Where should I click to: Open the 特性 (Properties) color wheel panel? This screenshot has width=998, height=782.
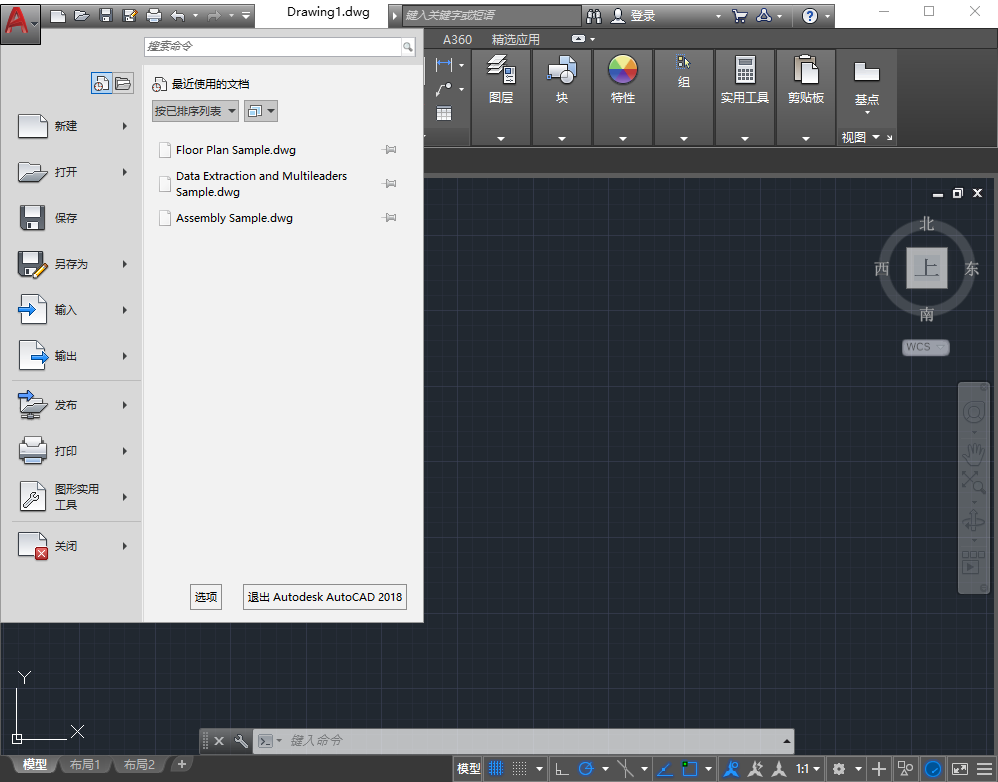[x=623, y=80]
